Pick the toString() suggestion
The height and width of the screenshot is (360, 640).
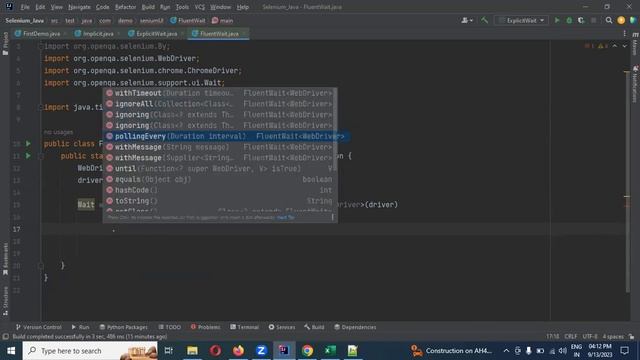(x=220, y=201)
